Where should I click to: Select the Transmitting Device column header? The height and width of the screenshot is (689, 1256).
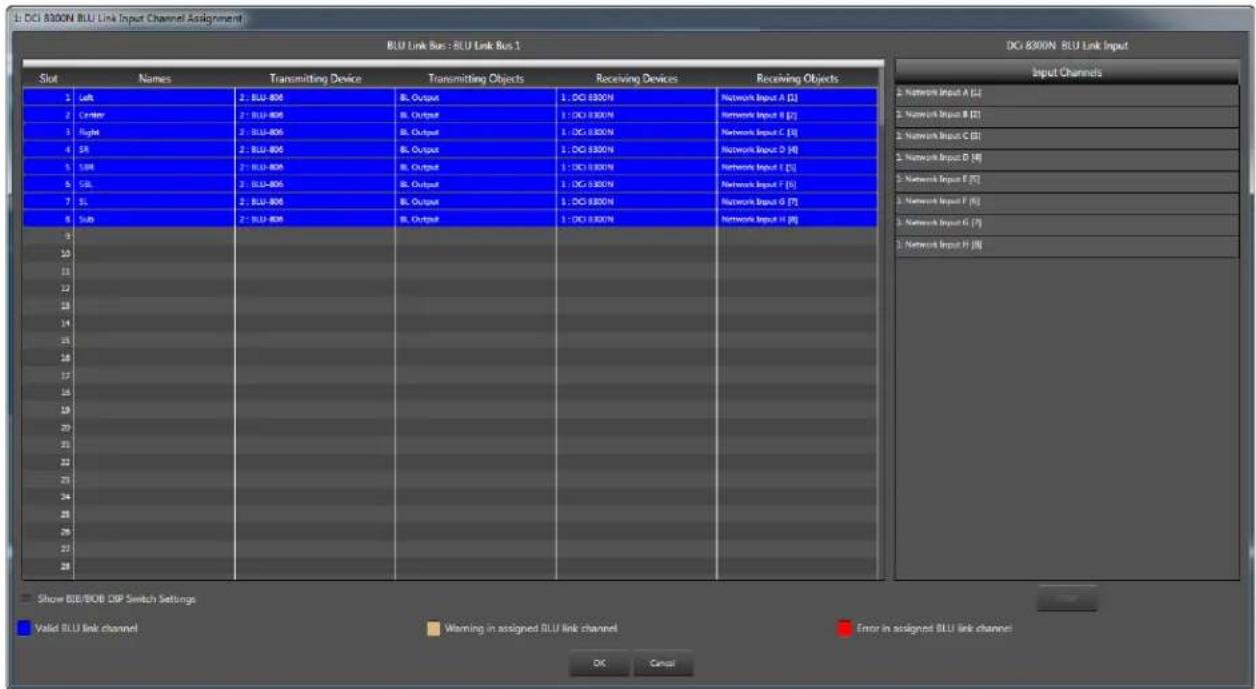(315, 78)
